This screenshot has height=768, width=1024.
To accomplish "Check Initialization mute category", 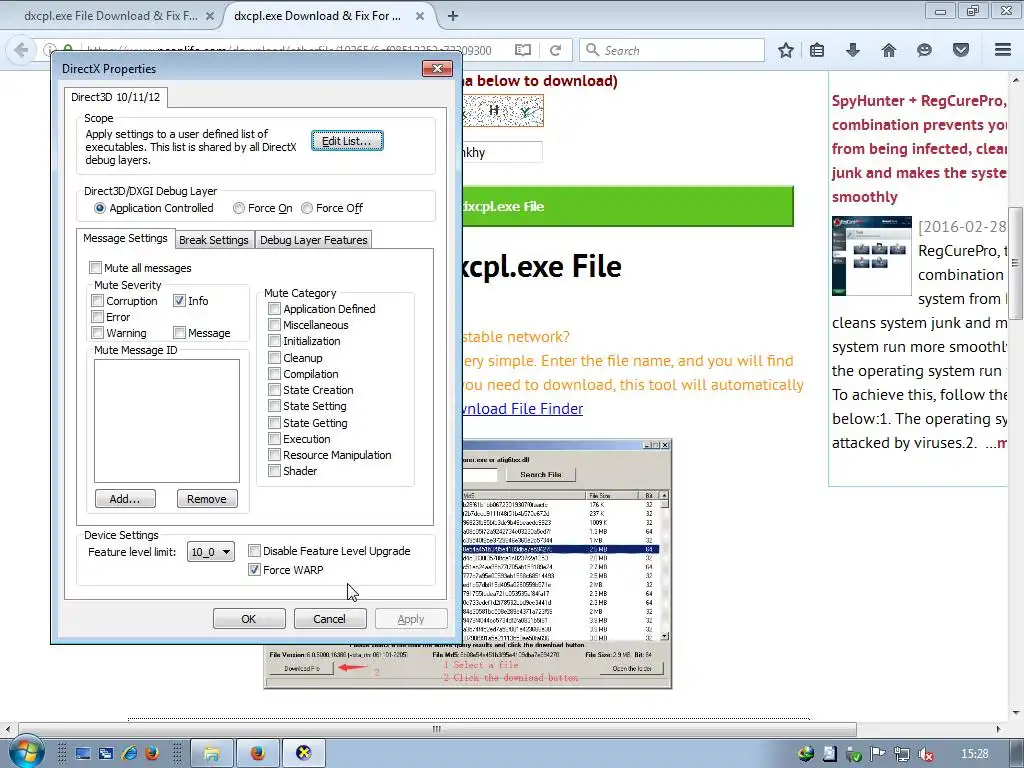I will click(275, 341).
